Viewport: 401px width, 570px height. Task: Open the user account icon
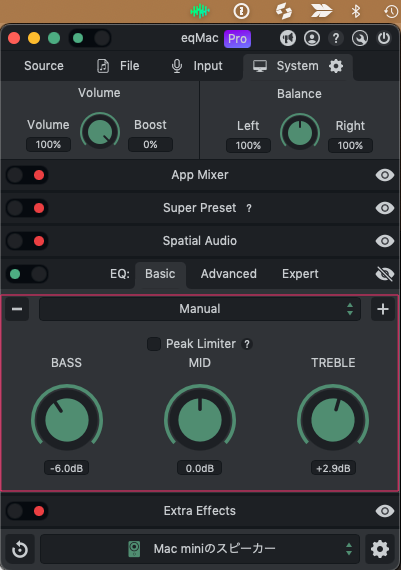pos(312,38)
